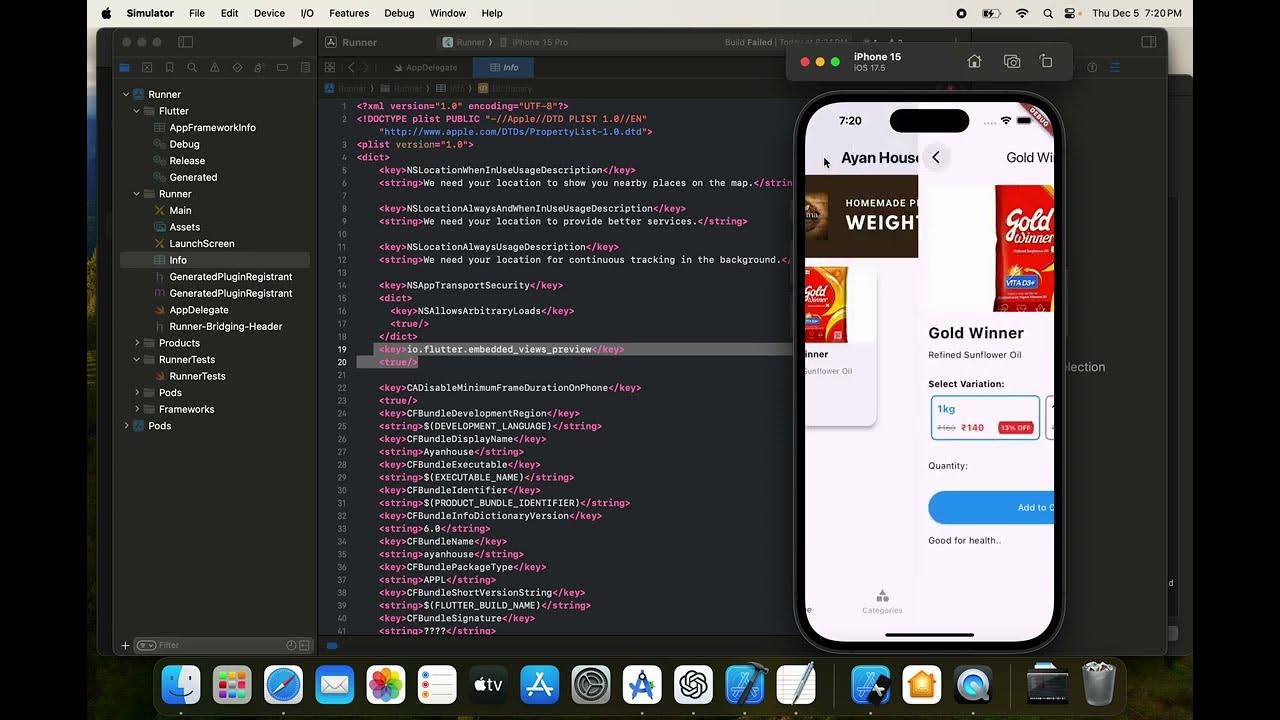Collapse the inner Runner group disclosure triangle
This screenshot has height=720, width=1280.
coord(137,194)
